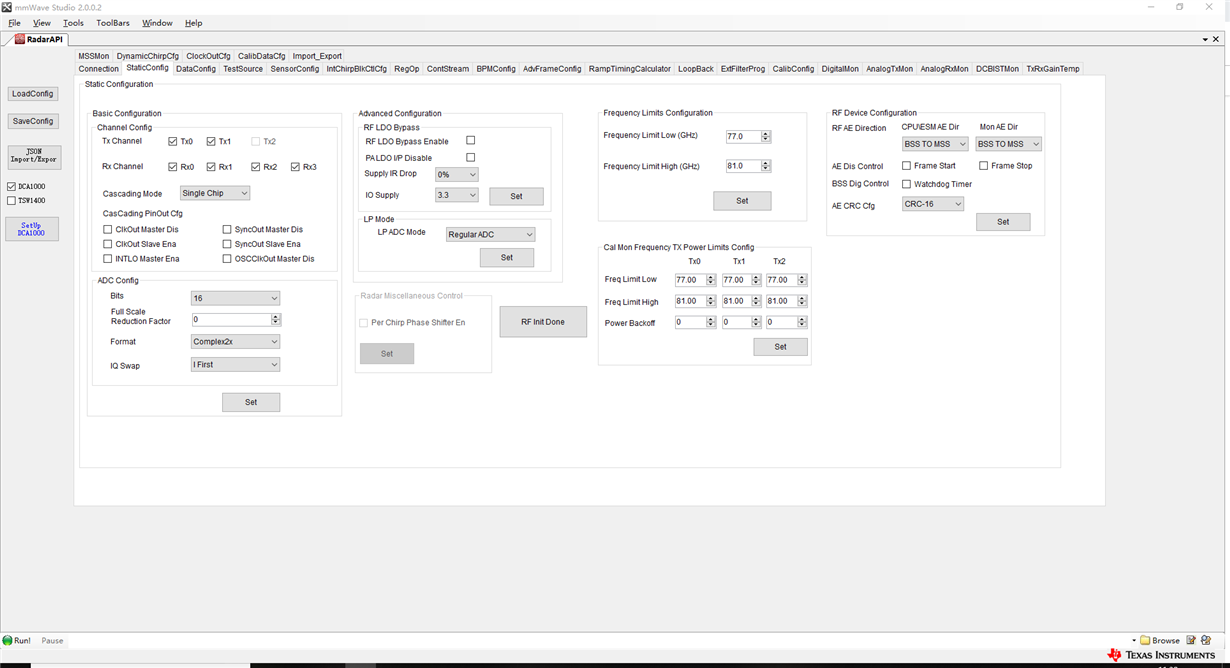Click Set under LP Mode

point(507,258)
